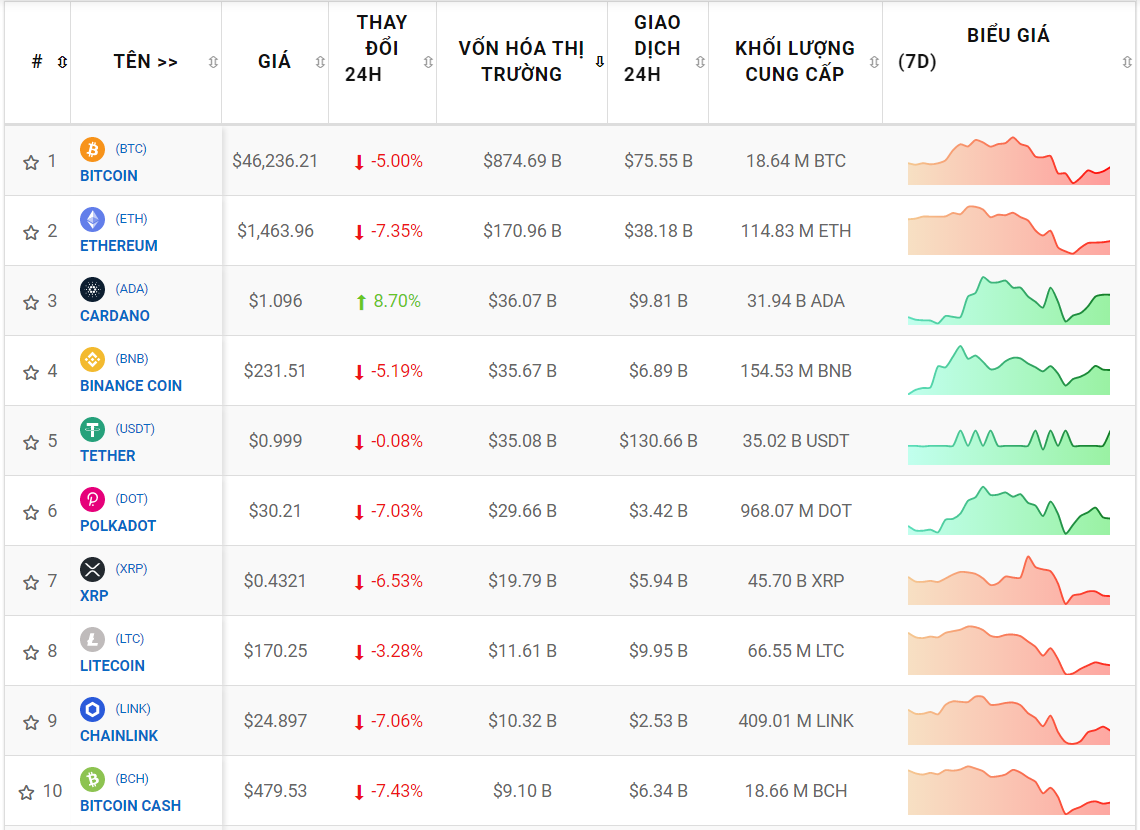The width and height of the screenshot is (1140, 830).
Task: Click the Bitcoin Cash green logo icon
Action: [x=92, y=779]
